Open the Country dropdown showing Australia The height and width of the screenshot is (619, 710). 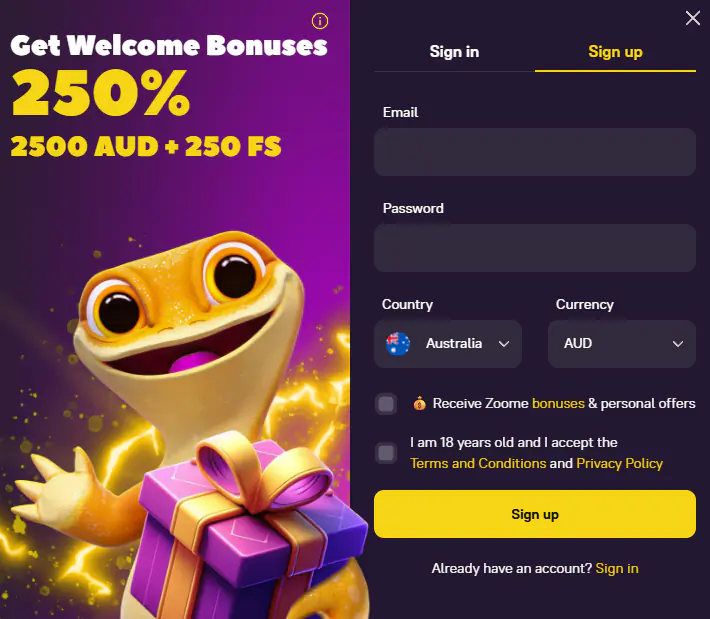pos(448,344)
